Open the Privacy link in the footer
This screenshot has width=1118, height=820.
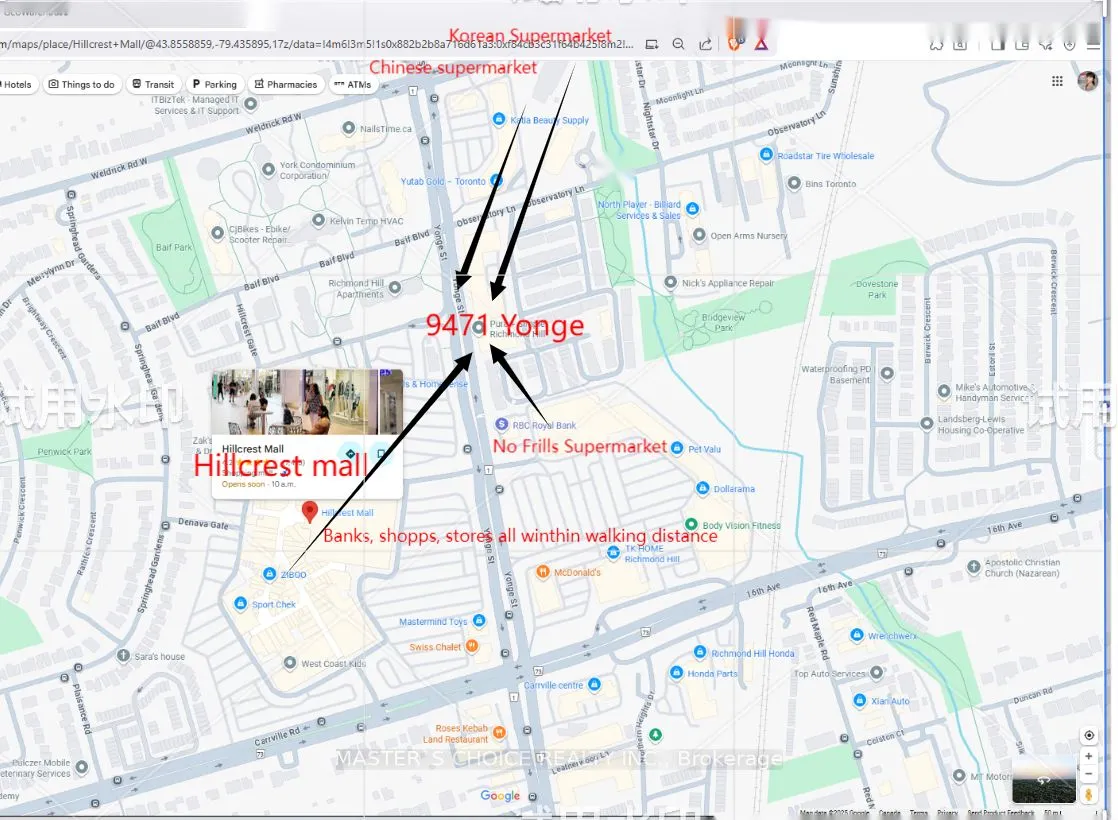948,813
